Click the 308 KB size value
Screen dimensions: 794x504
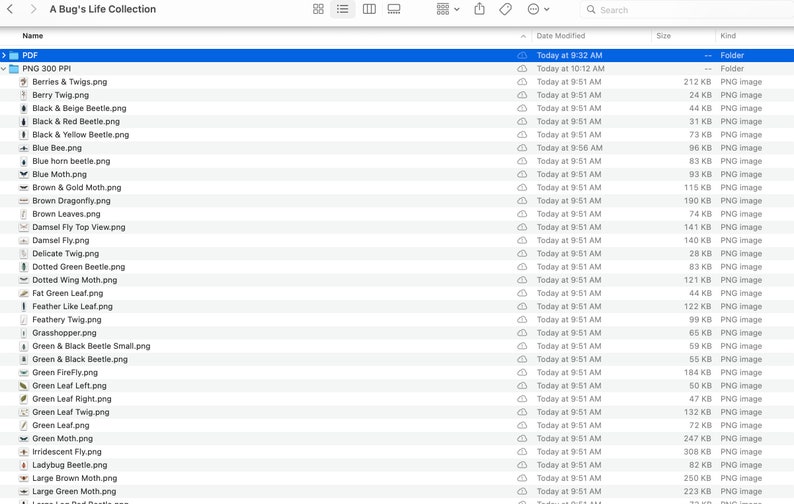tap(697, 452)
